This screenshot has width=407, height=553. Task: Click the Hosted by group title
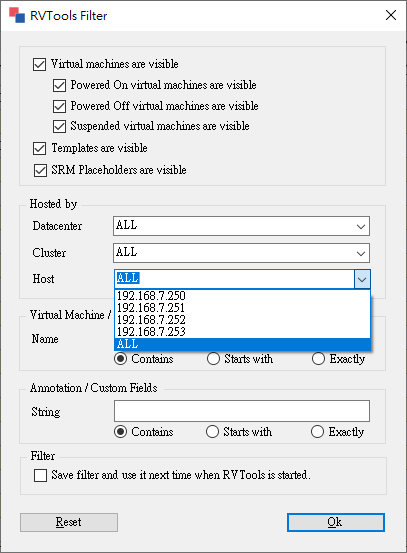pyautogui.click(x=53, y=204)
